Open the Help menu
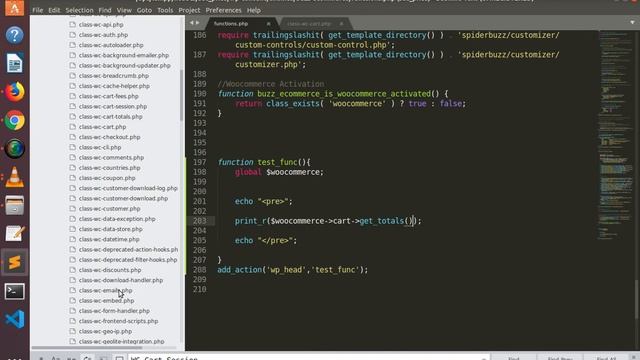 [253, 10]
